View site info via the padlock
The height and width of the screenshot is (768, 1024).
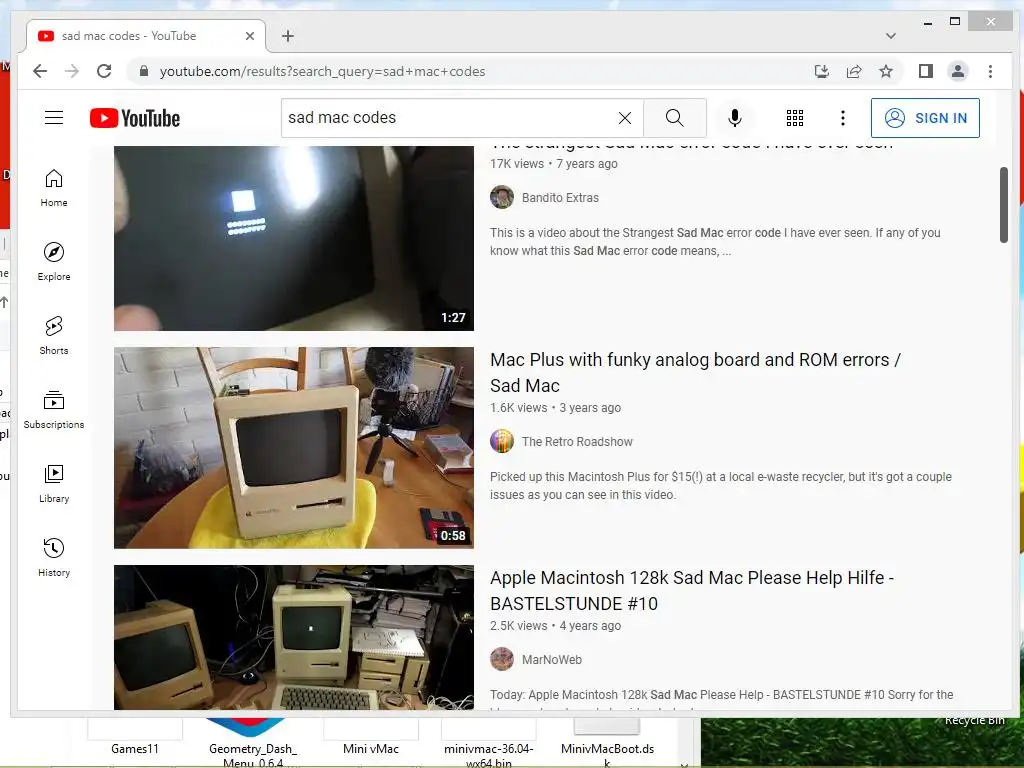pos(144,71)
